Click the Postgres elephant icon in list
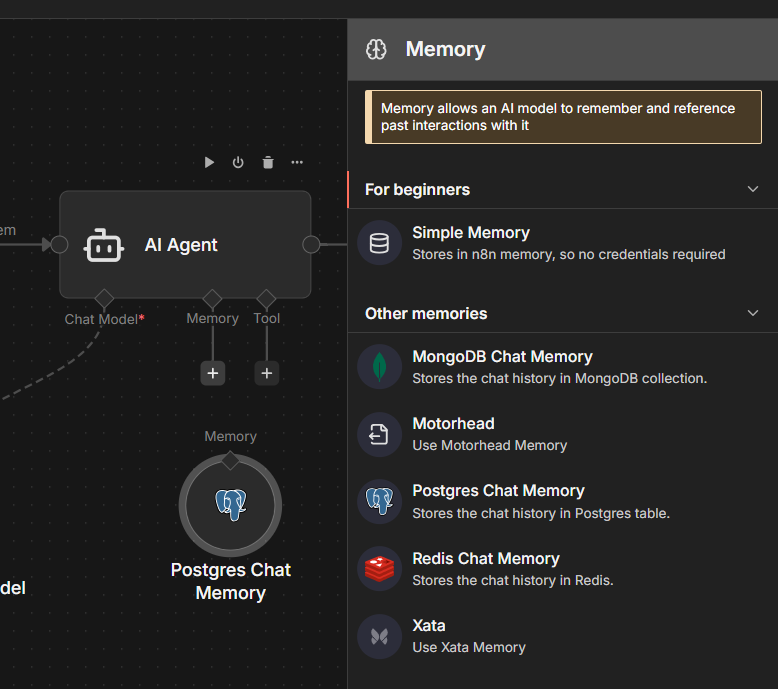Viewport: 778px width, 689px height. pos(379,501)
